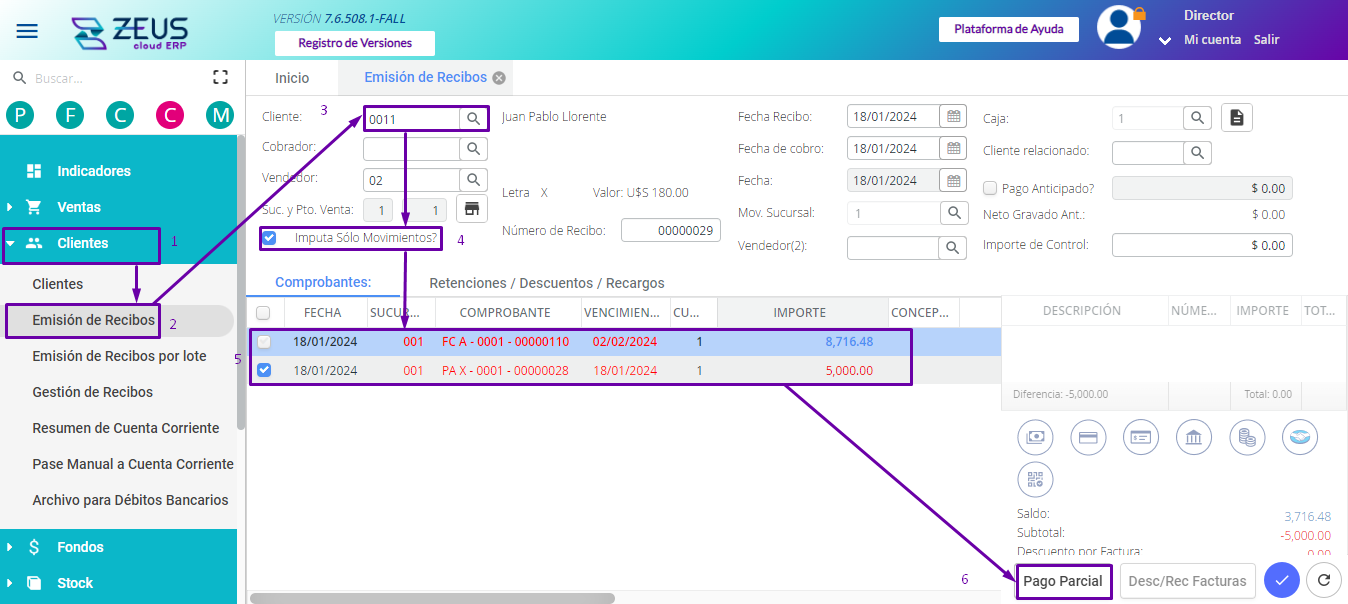Confirm receipt with blue checkmark button

(x=1281, y=580)
